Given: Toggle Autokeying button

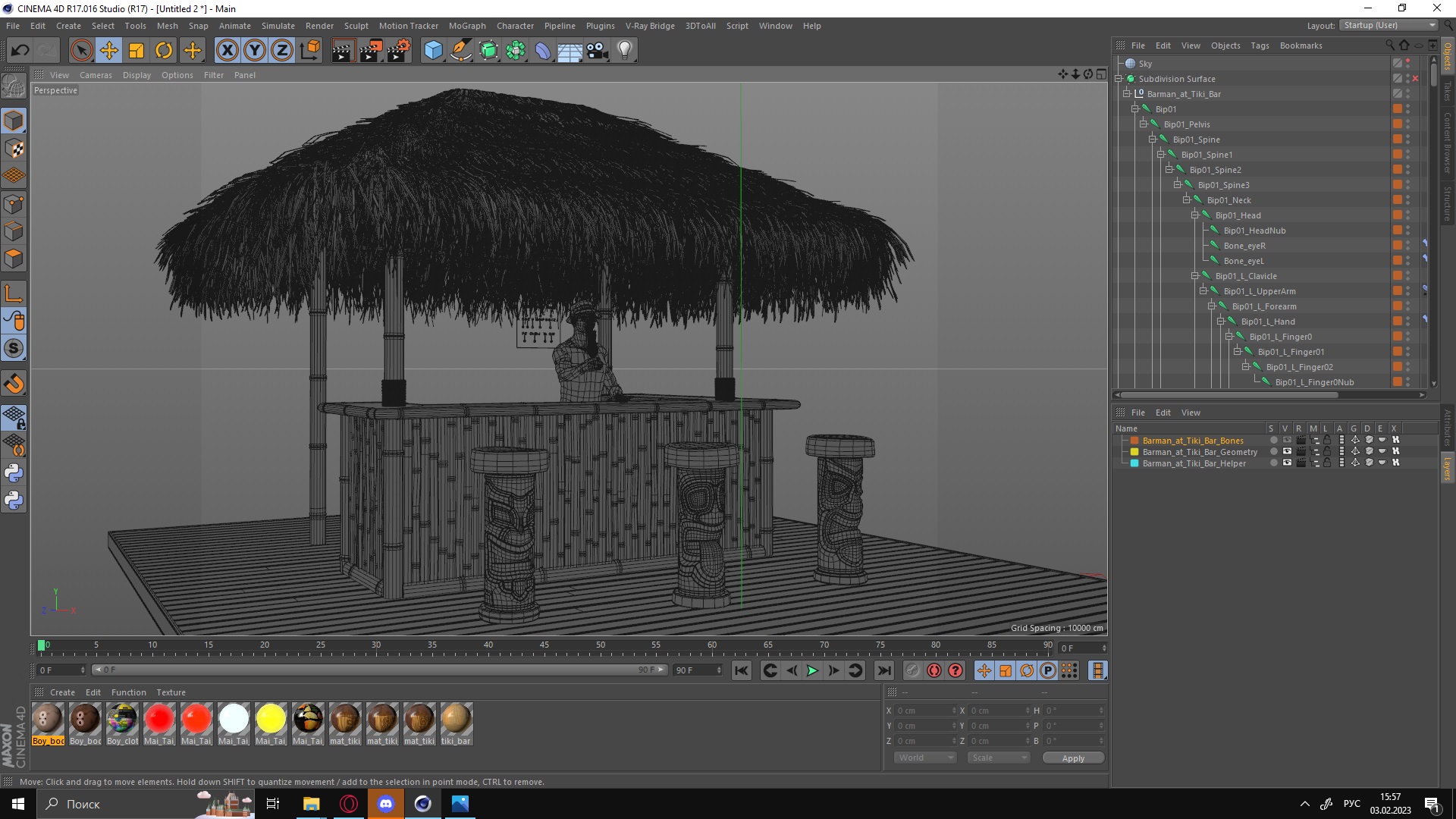Looking at the screenshot, I should point(934,670).
